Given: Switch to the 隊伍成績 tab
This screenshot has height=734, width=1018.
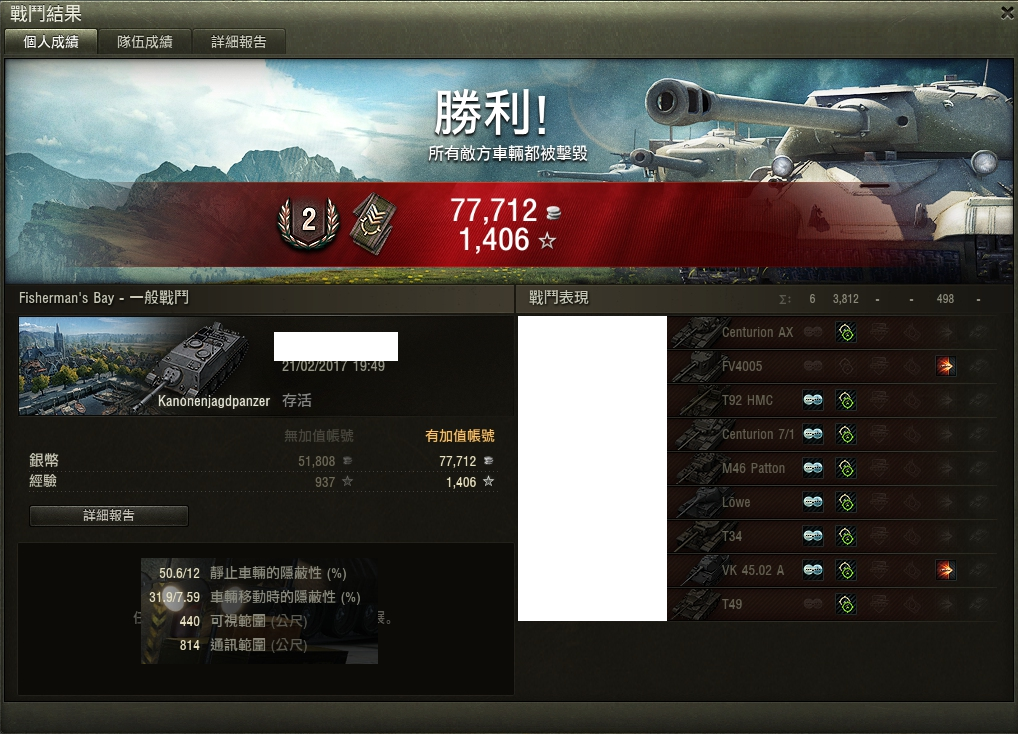Looking at the screenshot, I should coord(145,42).
